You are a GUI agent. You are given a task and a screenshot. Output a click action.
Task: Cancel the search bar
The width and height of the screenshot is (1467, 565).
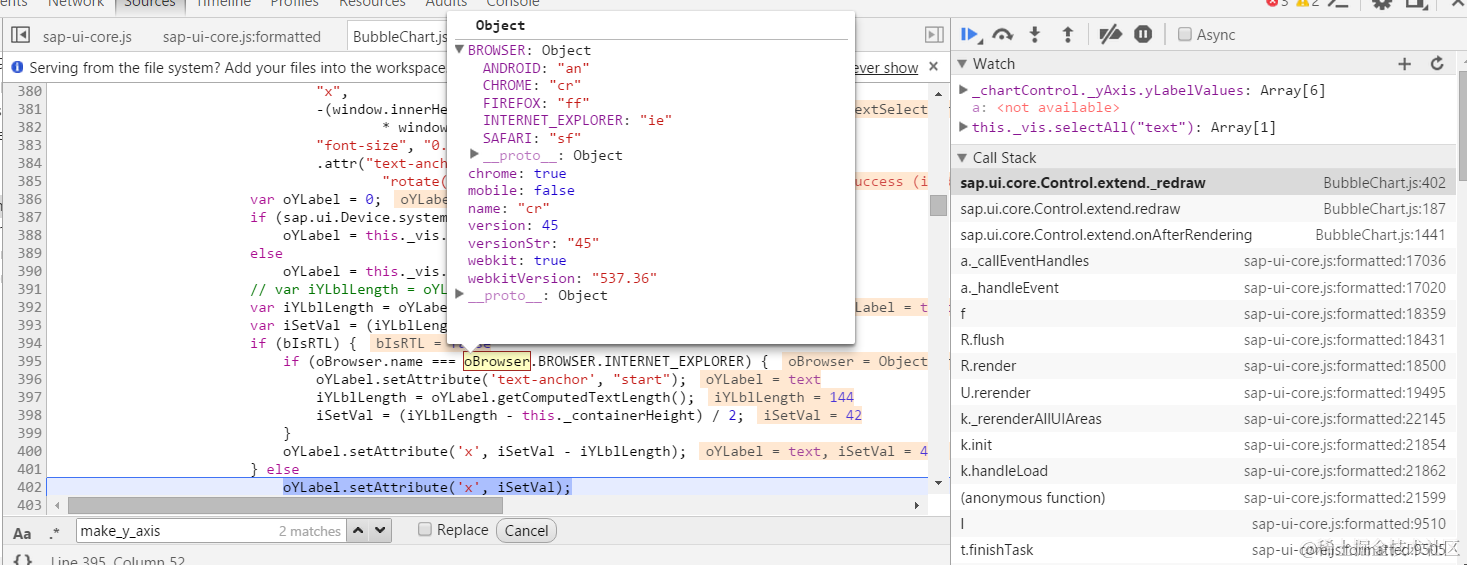pyautogui.click(x=526, y=531)
